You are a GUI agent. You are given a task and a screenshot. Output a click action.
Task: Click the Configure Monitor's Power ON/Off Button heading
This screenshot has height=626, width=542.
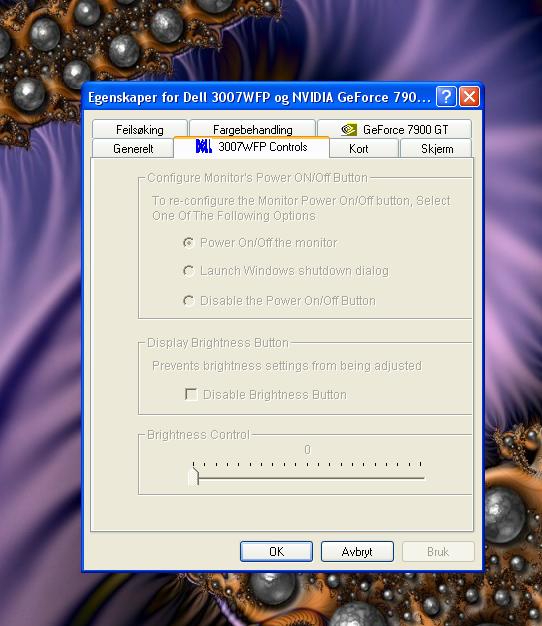[x=257, y=178]
